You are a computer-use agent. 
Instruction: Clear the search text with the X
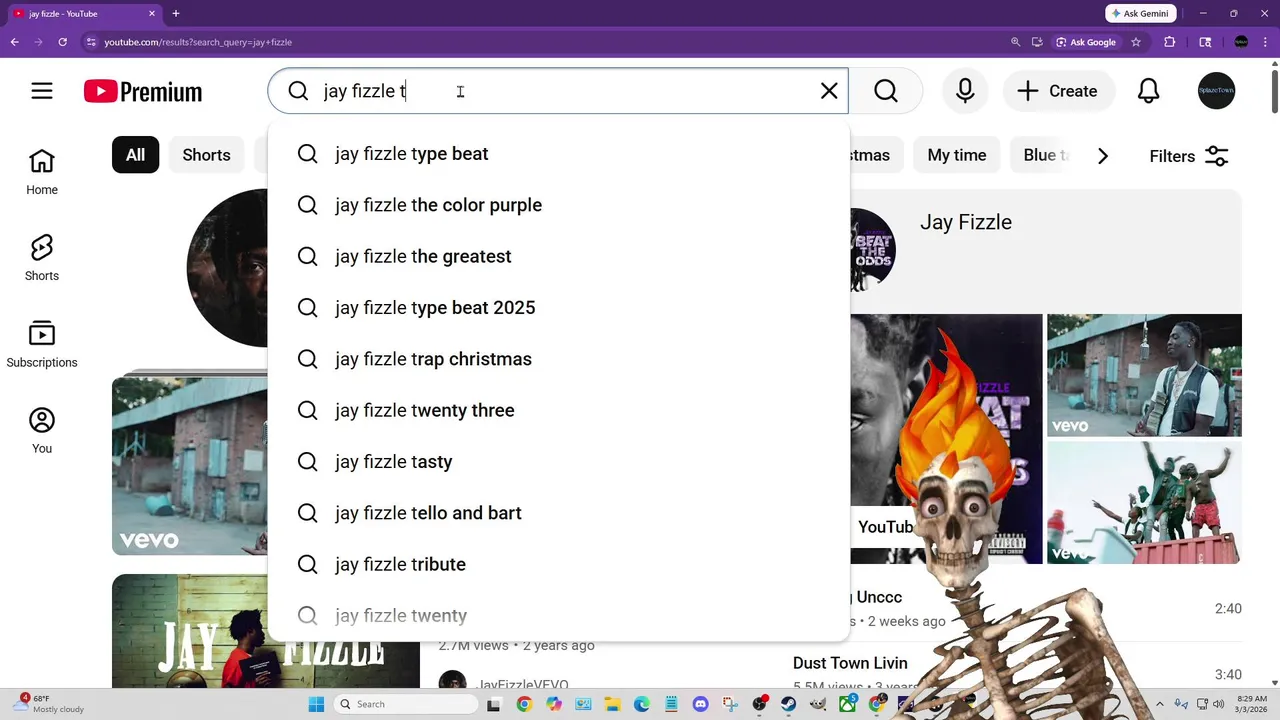(829, 91)
